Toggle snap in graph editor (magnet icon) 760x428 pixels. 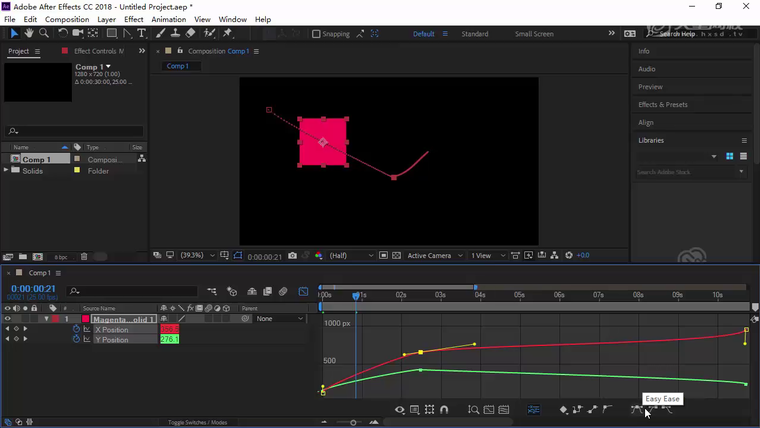pos(444,410)
